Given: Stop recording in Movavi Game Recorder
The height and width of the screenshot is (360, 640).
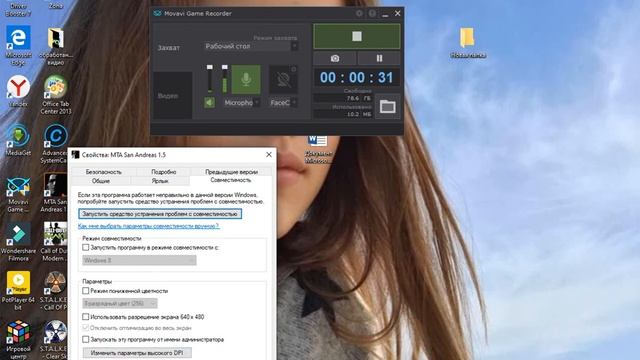Looking at the screenshot, I should (357, 36).
